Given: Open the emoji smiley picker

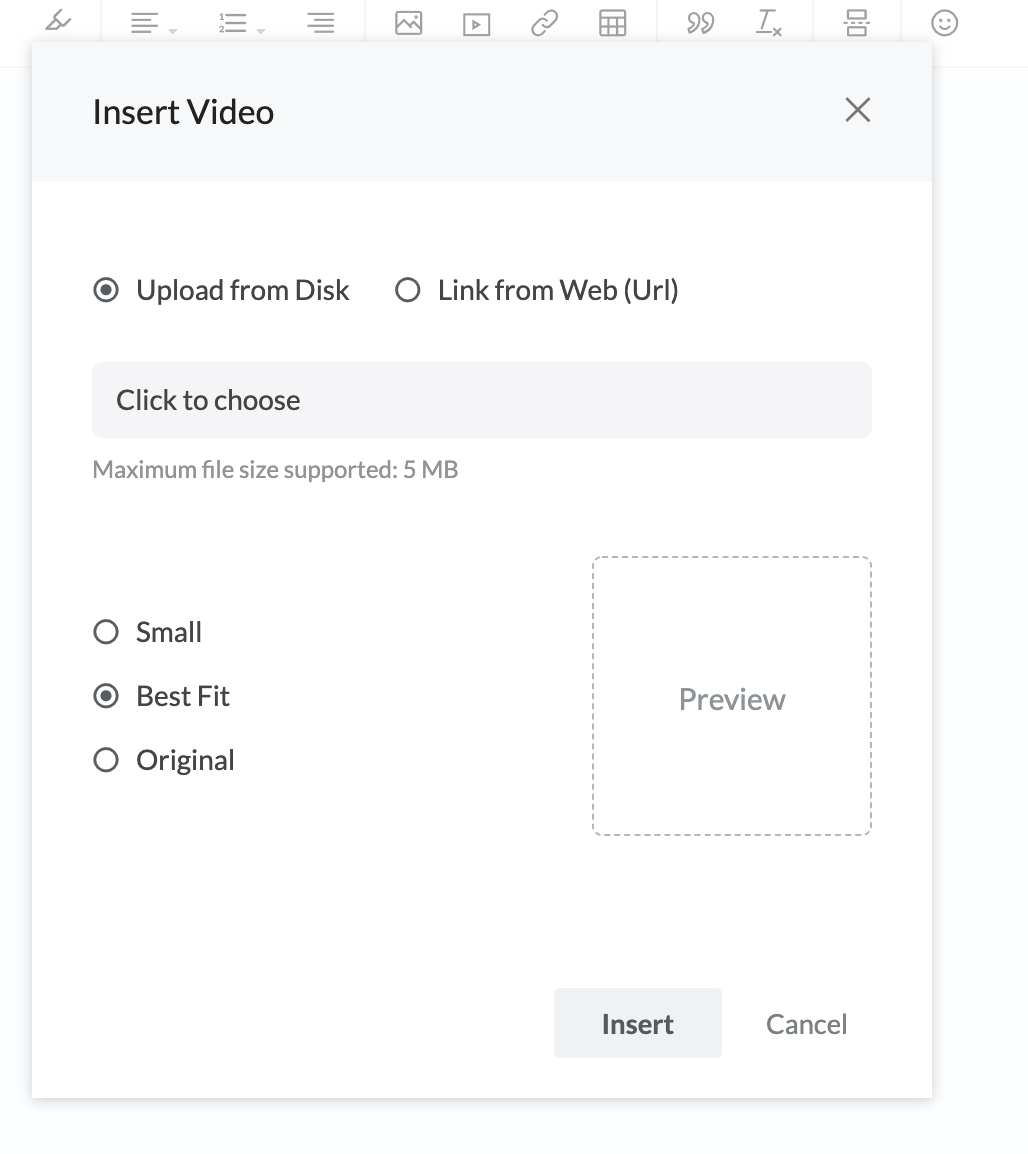Looking at the screenshot, I should click(944, 23).
